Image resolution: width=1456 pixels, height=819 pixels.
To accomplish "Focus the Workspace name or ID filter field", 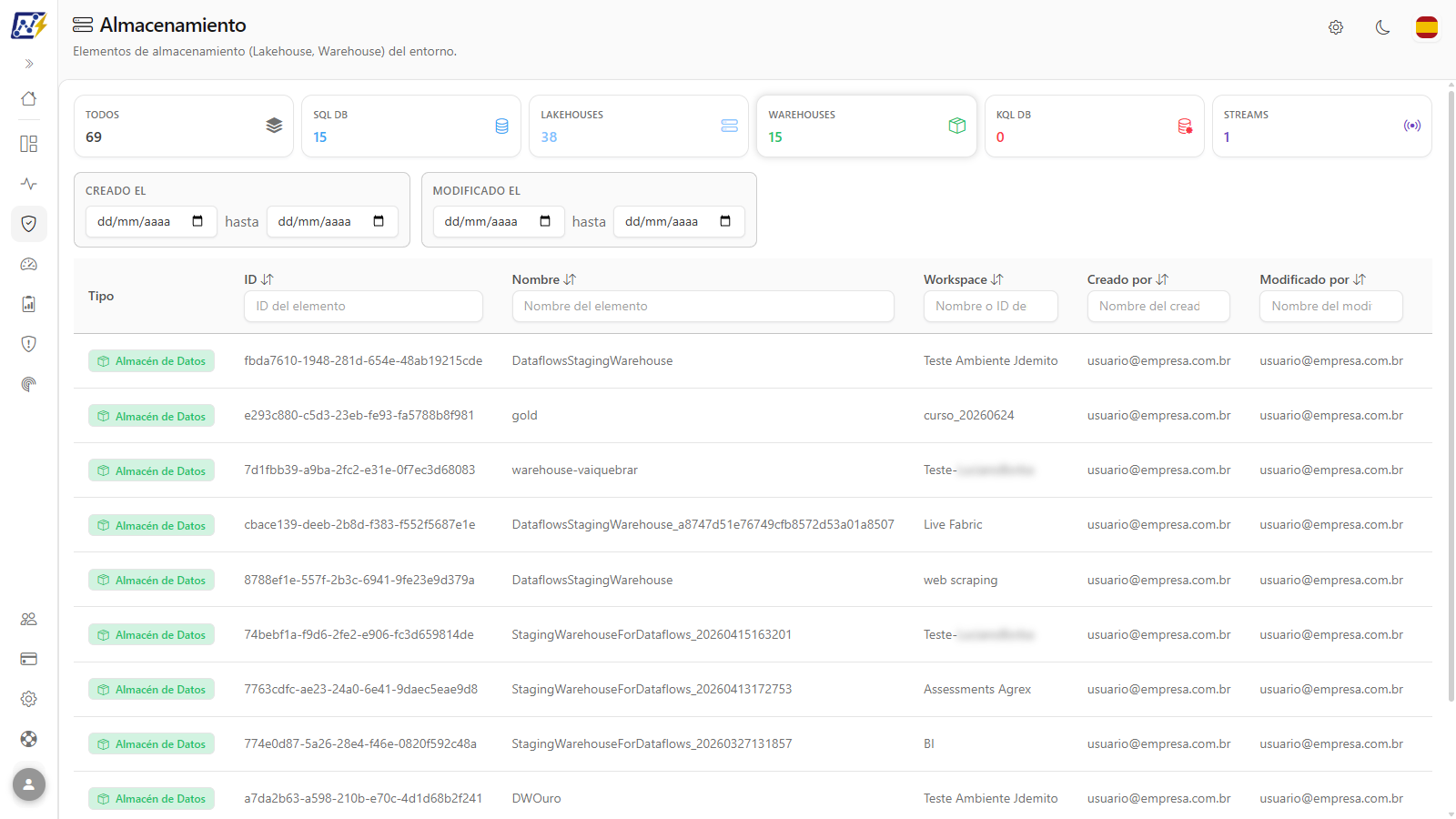I will (991, 306).
